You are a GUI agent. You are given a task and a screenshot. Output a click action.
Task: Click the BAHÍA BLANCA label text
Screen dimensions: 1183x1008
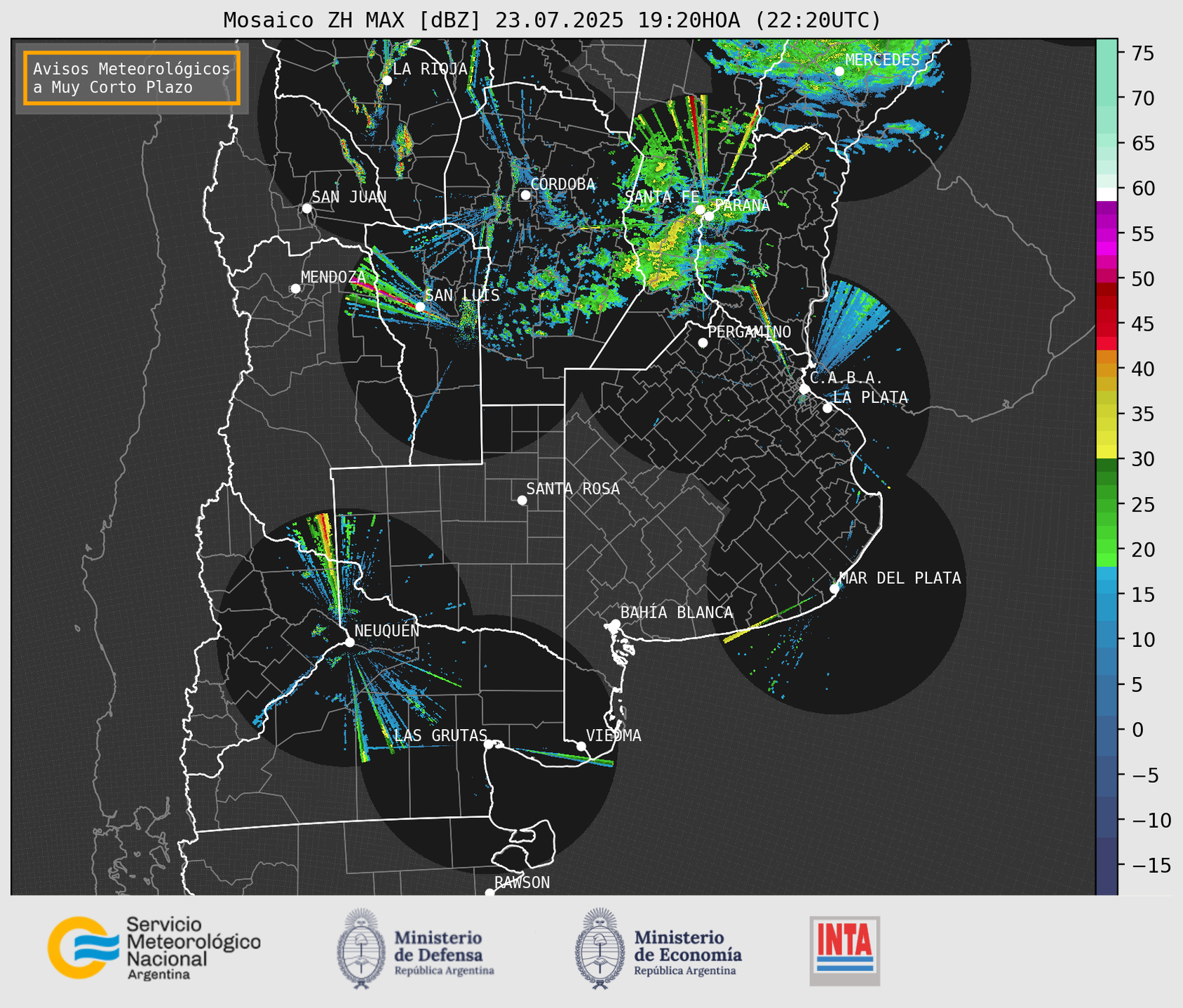coord(677,613)
